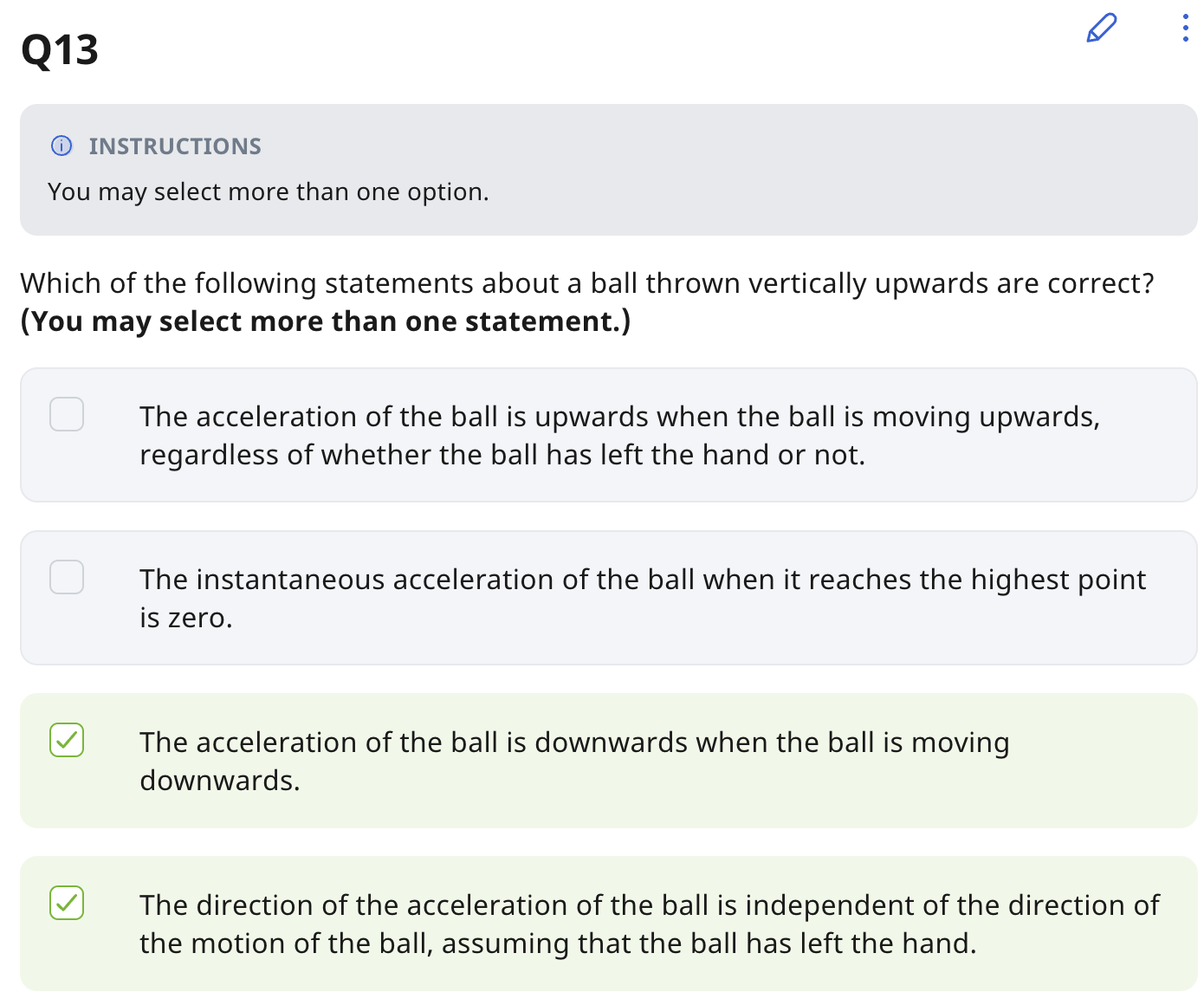Click the text 'You may select more than one option.'
The width and height of the screenshot is (1204, 1005).
coord(269,191)
